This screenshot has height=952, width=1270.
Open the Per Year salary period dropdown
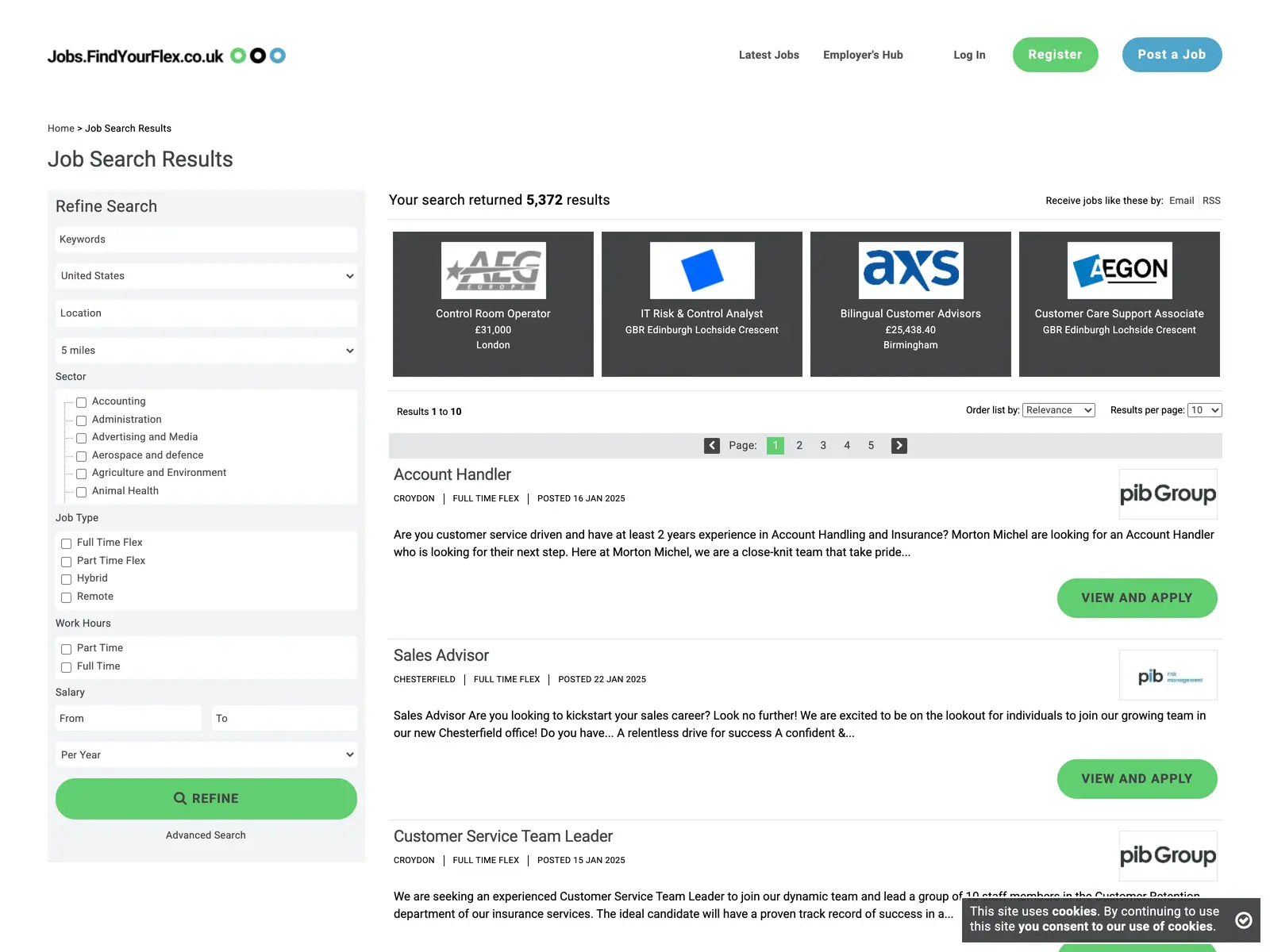(206, 755)
